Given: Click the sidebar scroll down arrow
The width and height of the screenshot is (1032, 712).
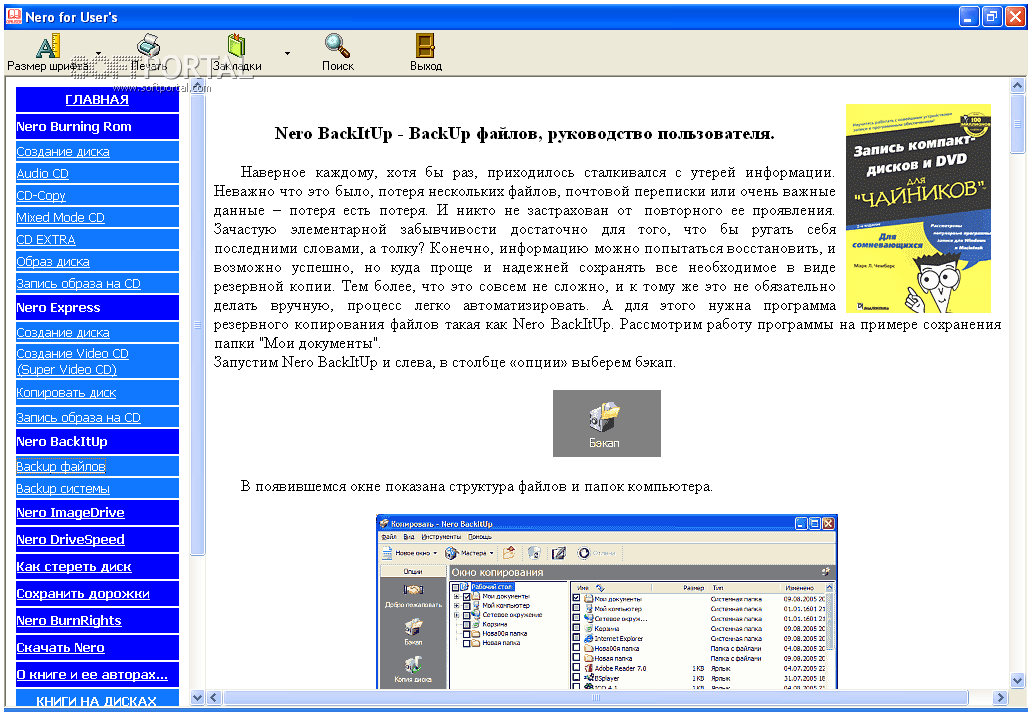Looking at the screenshot, I should click(197, 698).
